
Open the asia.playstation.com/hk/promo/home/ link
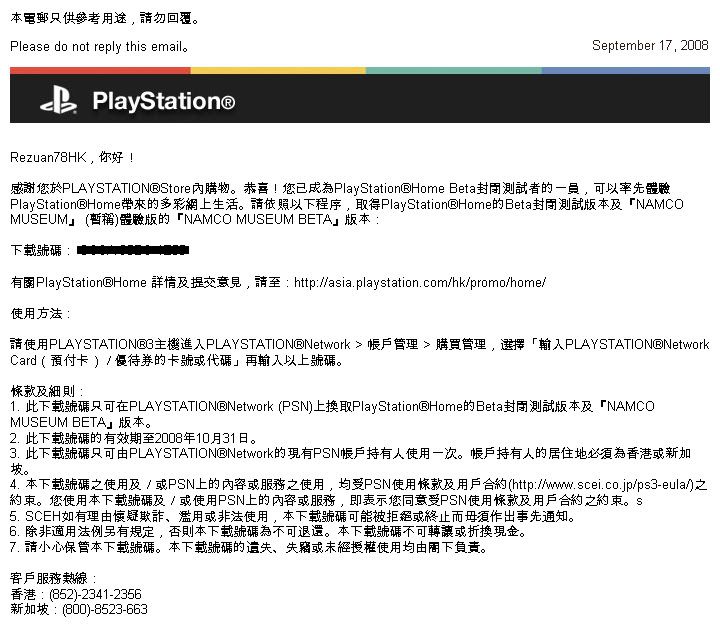[420, 282]
